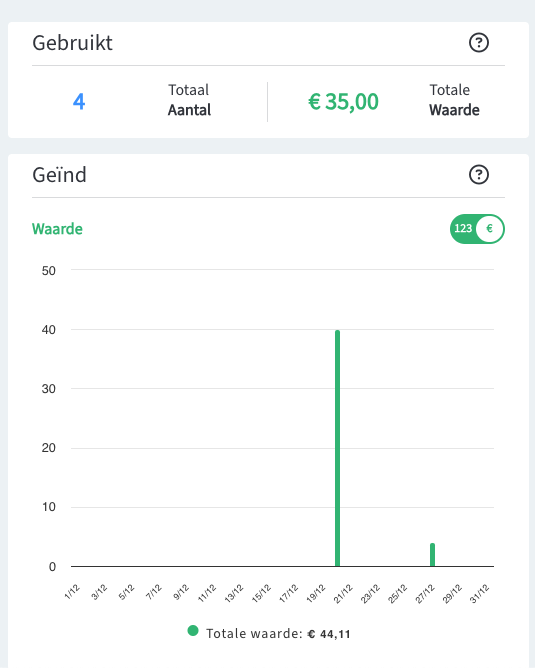Select the 123 count option on toggle

click(463, 229)
